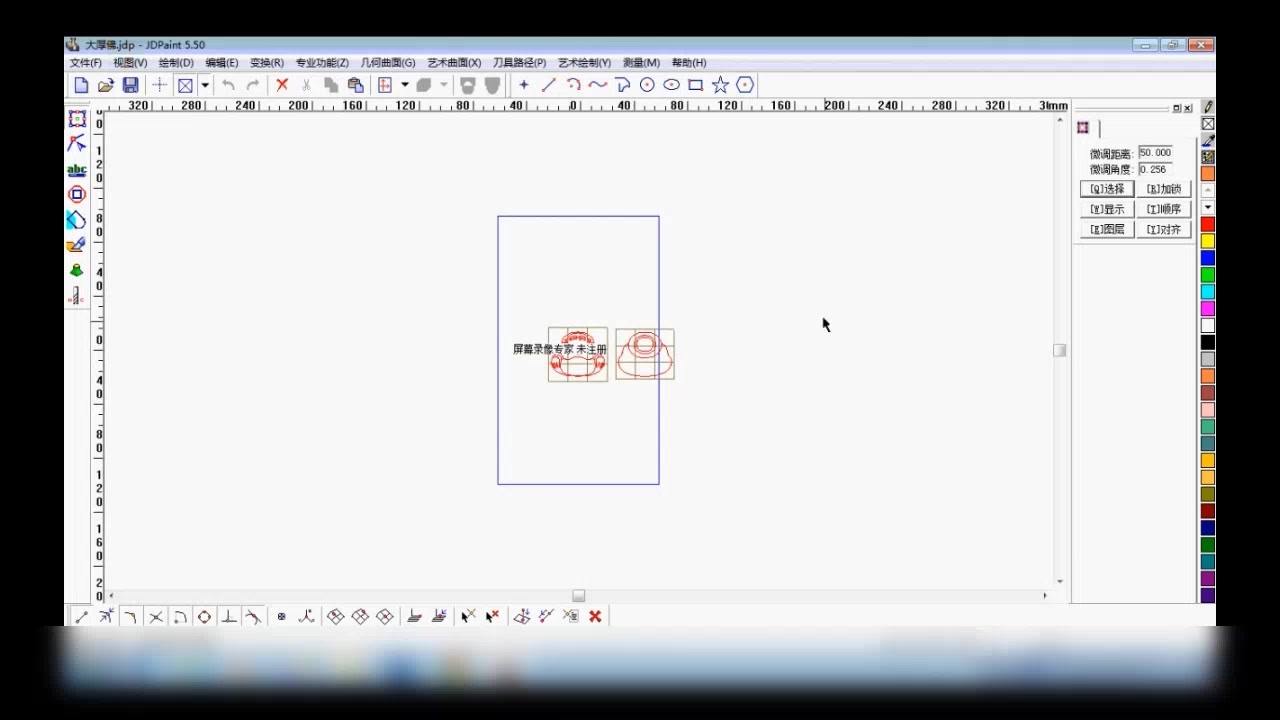Screen dimensions: 1280x720
Task: Click the green download arrow icon in left toolbar
Action: click(x=77, y=271)
